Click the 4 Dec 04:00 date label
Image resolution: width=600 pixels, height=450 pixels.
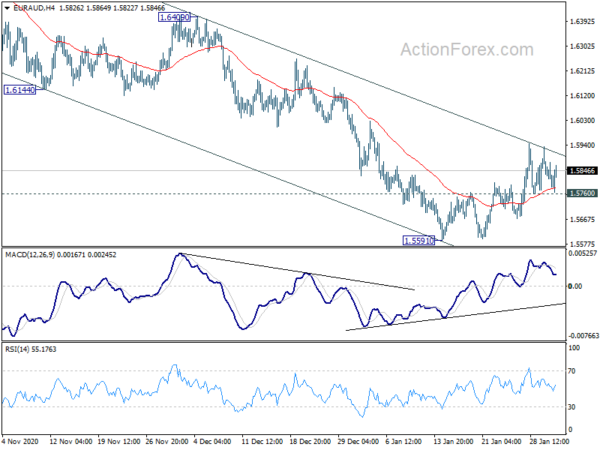coord(213,442)
